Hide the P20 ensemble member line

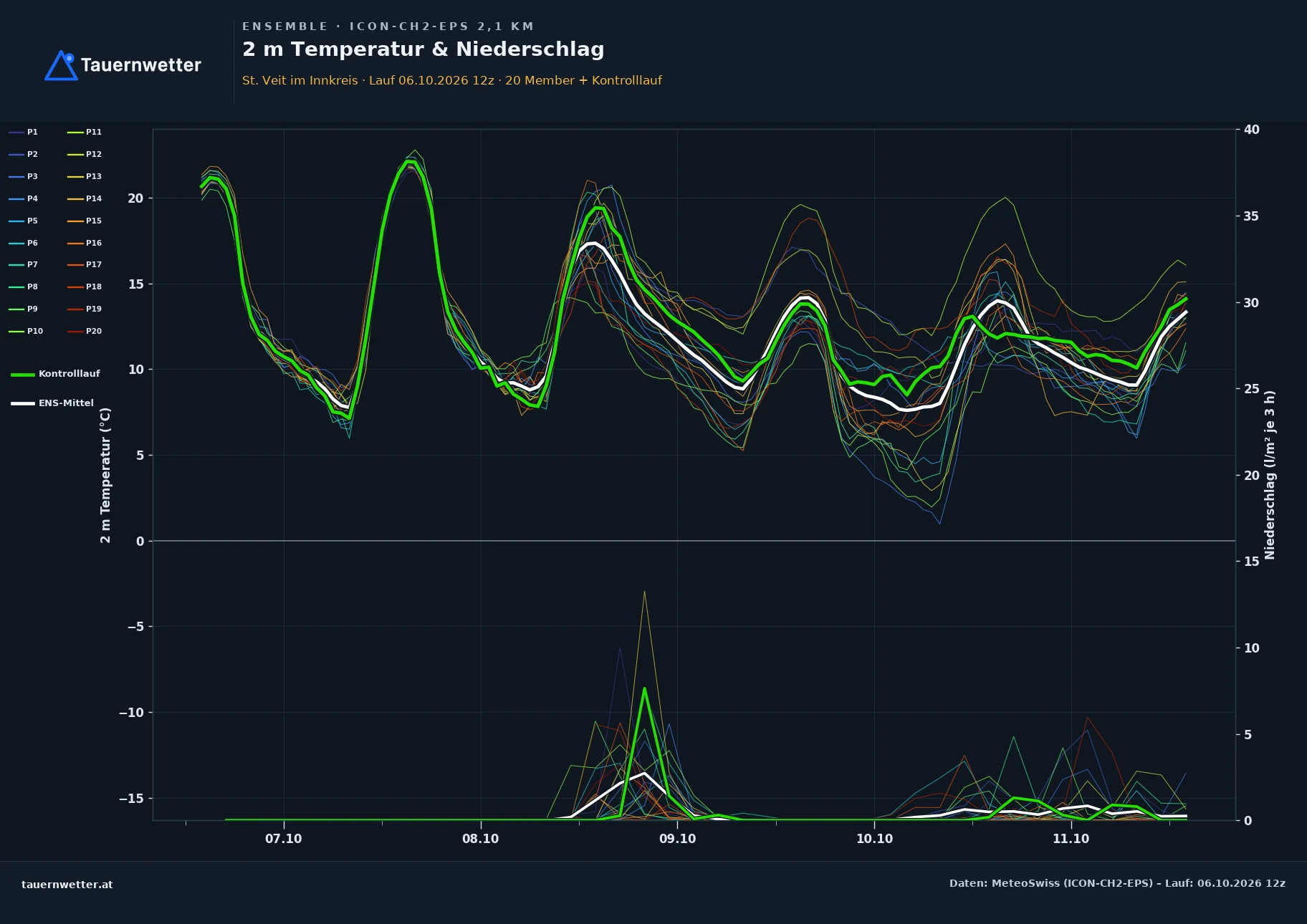[x=85, y=331]
